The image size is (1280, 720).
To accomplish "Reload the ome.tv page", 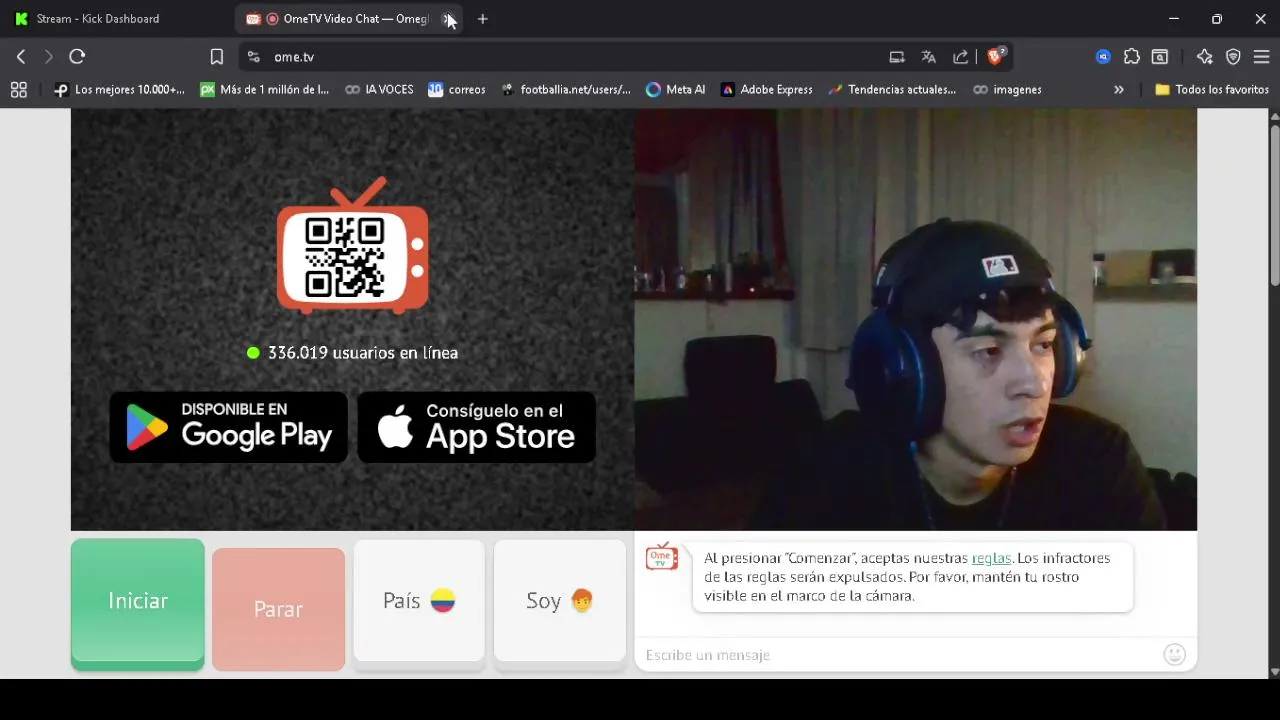I will [77, 57].
